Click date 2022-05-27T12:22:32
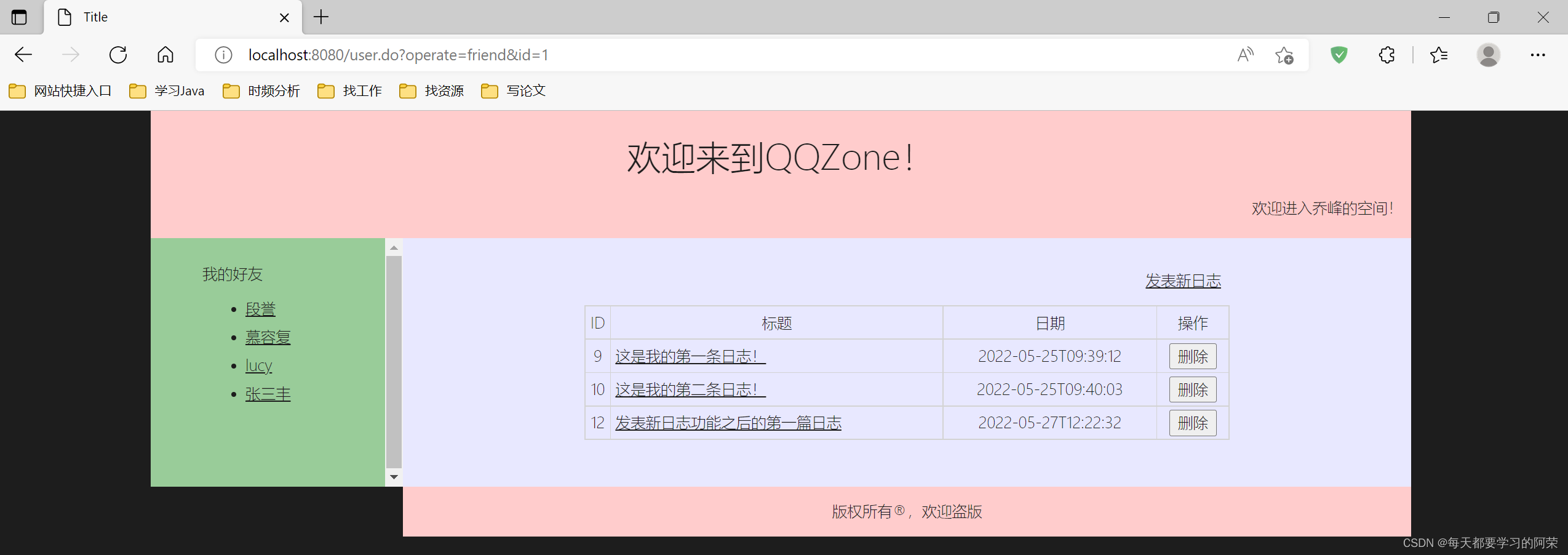1568x555 pixels. (x=1049, y=423)
